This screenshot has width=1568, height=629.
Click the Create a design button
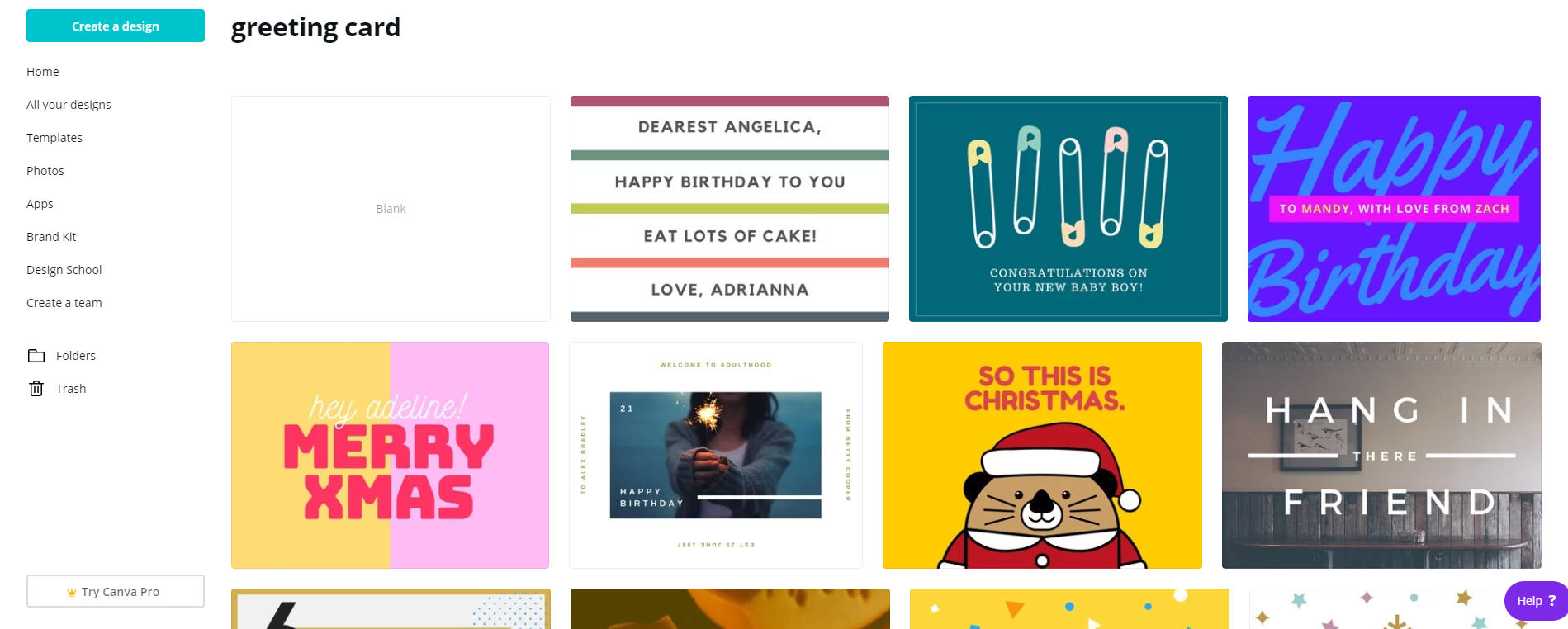pyautogui.click(x=116, y=26)
